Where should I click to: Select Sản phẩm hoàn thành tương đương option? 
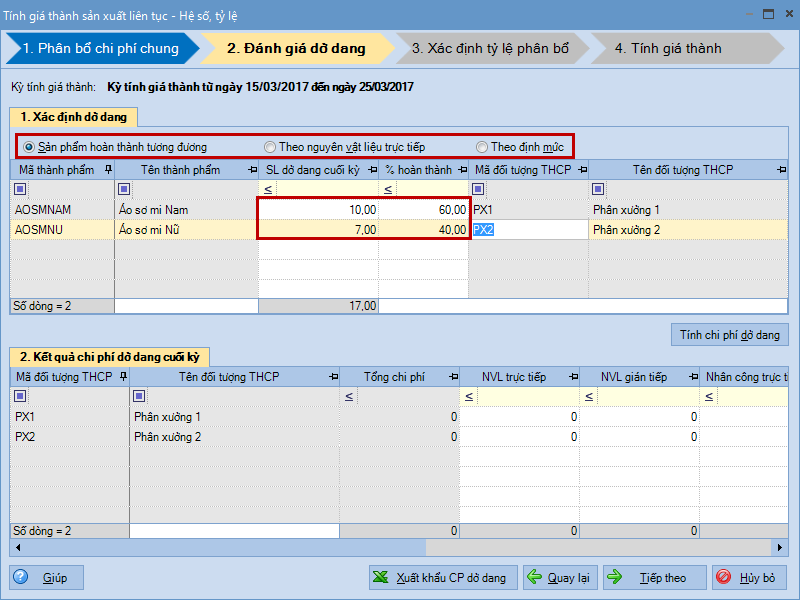coord(30,147)
